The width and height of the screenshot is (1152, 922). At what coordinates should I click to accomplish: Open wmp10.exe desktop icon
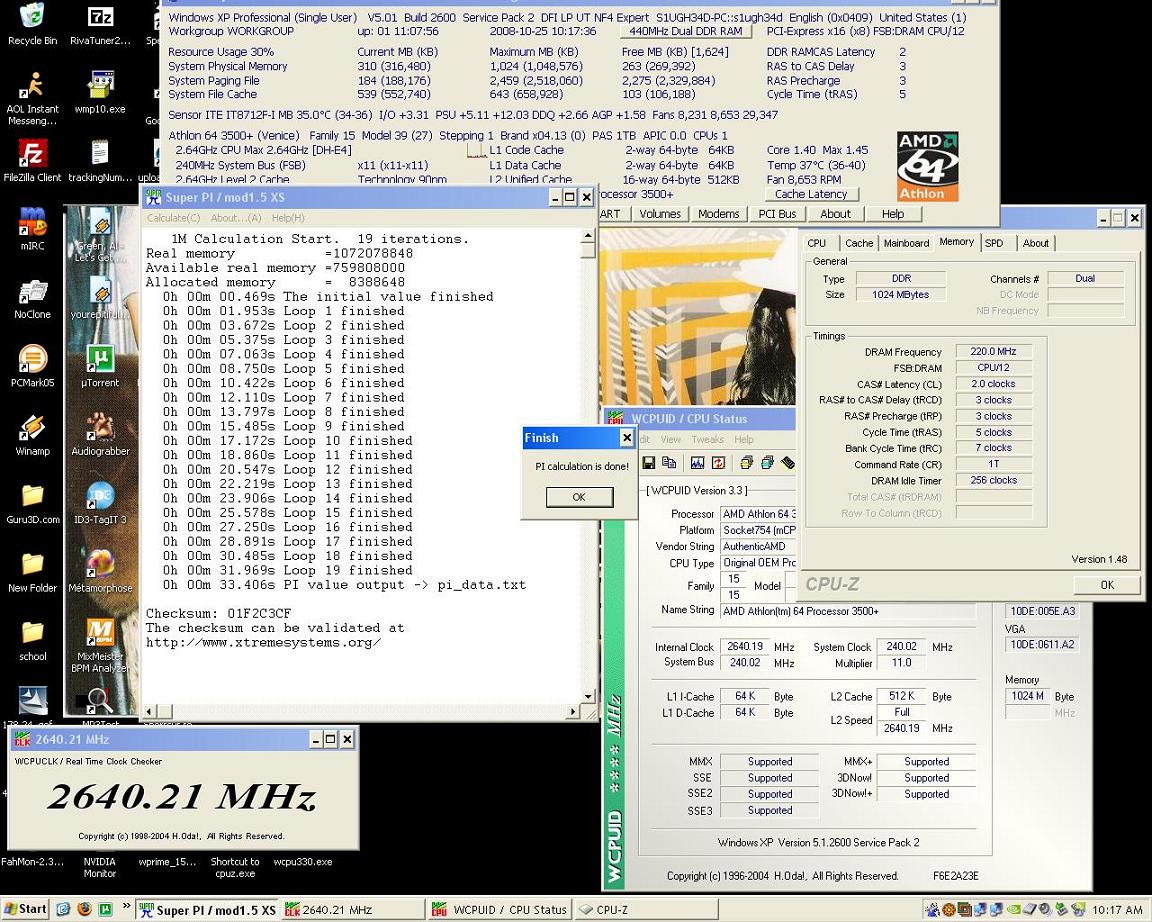[100, 92]
